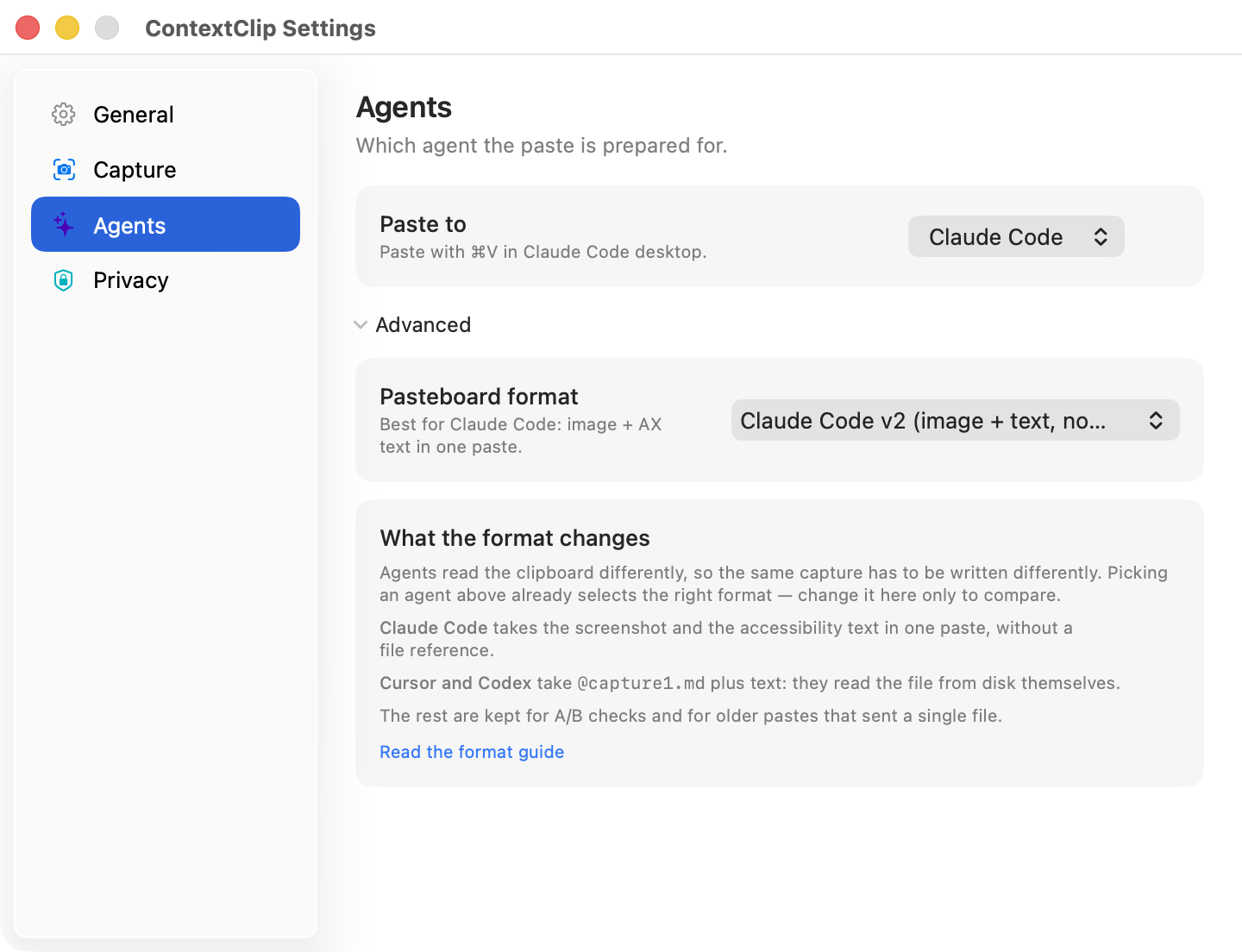
Task: Collapse the Advanced section chevron
Action: tap(361, 325)
